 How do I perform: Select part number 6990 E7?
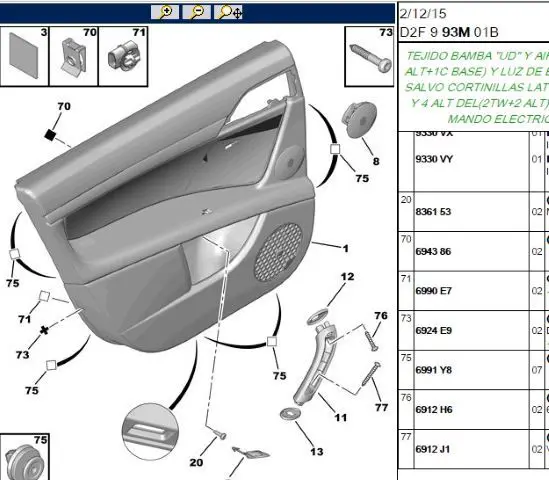coord(433,291)
